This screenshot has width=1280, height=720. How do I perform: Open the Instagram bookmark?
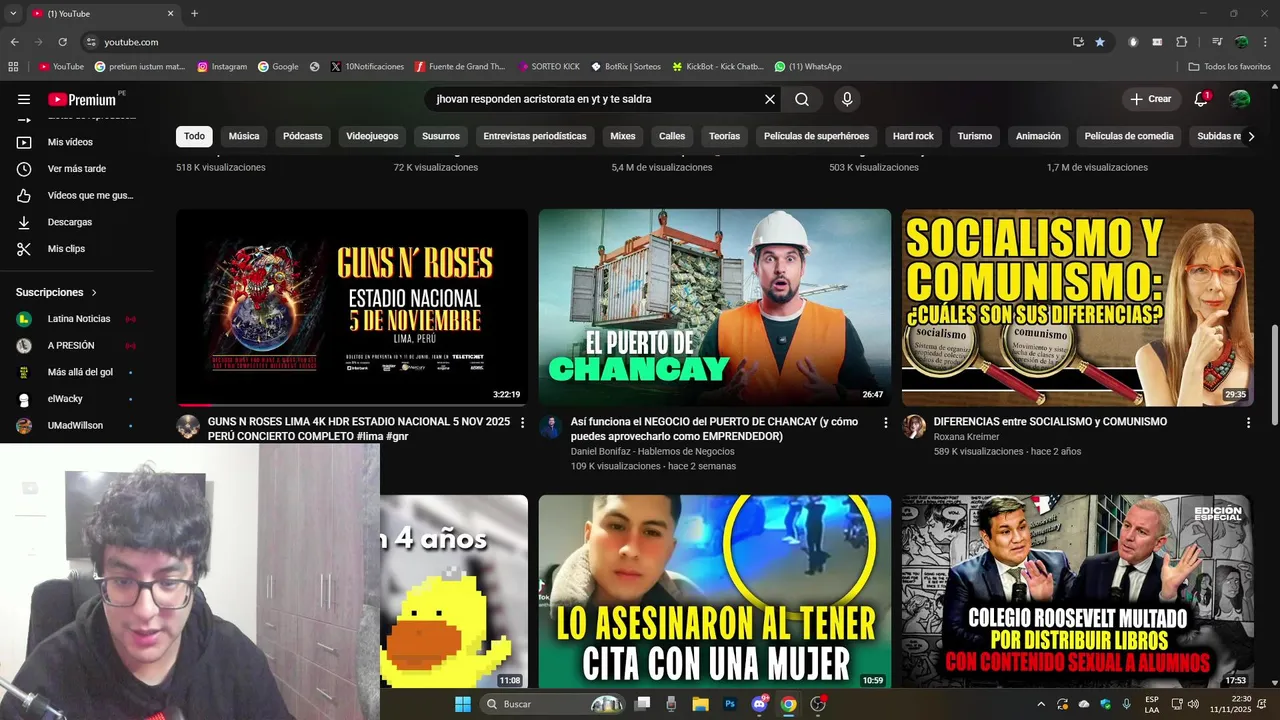coord(222,67)
